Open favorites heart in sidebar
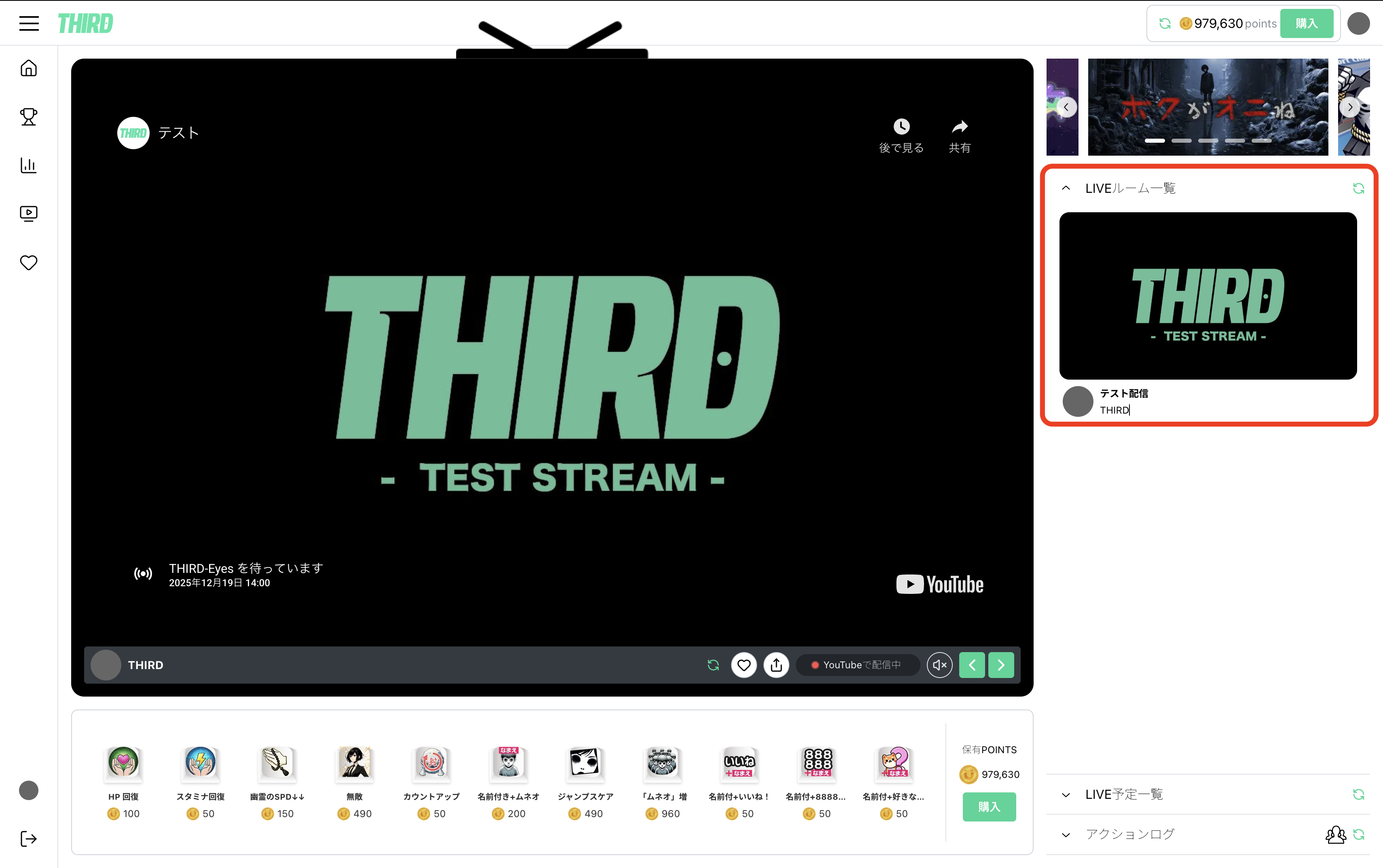Screen dimensions: 1383x868 click(x=29, y=262)
